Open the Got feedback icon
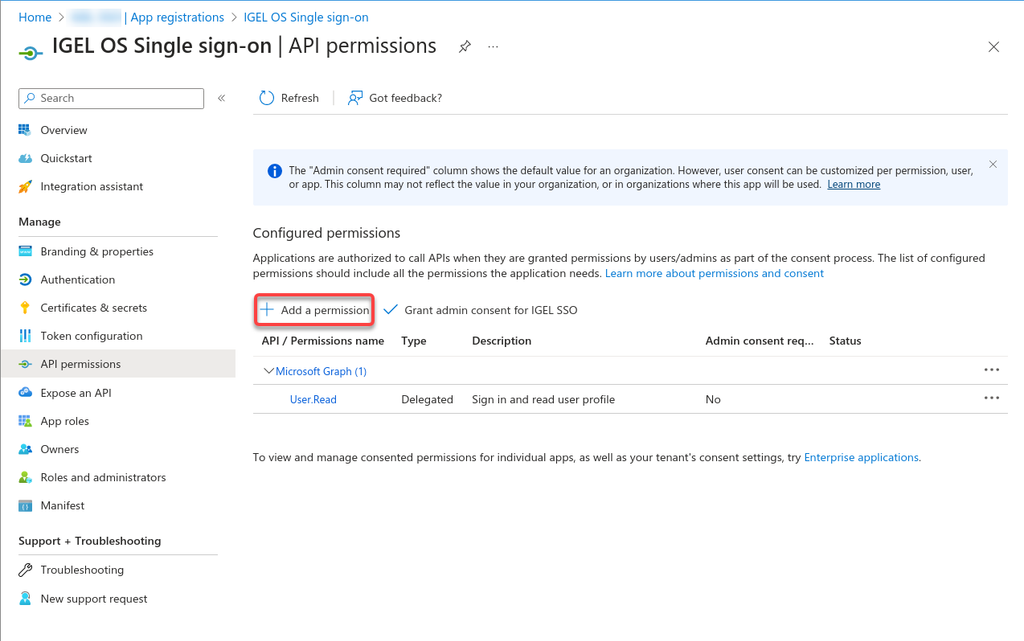The image size is (1024, 641). [355, 98]
